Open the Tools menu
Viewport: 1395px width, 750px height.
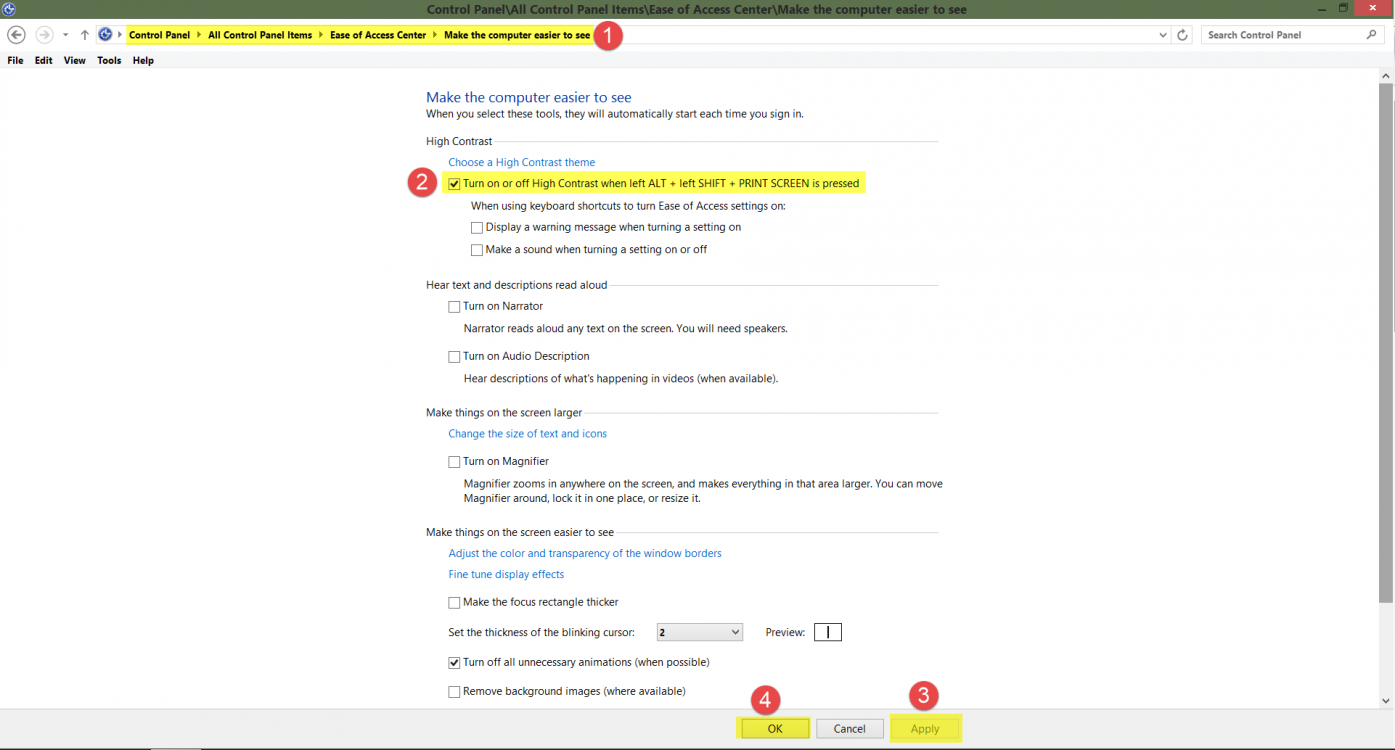(x=109, y=61)
